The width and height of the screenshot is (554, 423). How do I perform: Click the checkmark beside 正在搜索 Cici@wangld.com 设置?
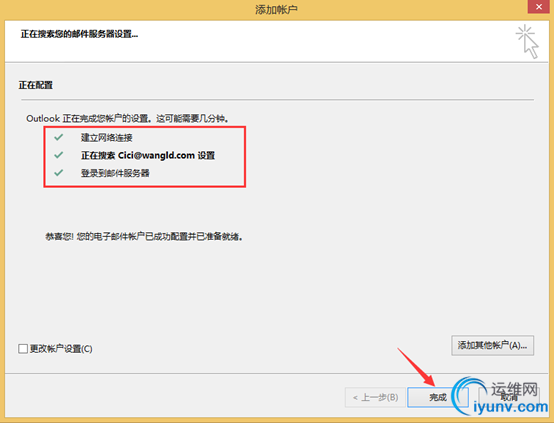(x=59, y=155)
